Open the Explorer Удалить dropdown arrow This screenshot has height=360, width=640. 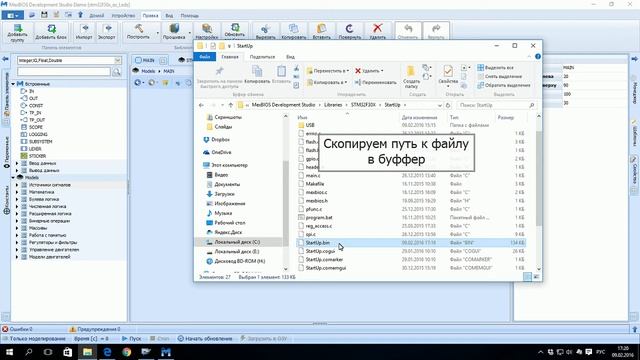382,71
